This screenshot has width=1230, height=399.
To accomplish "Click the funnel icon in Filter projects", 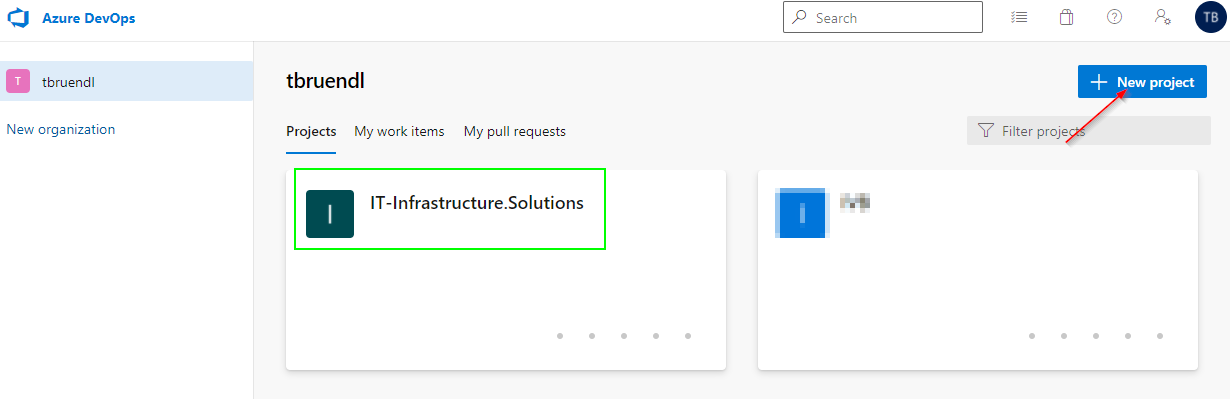I will pos(986,130).
